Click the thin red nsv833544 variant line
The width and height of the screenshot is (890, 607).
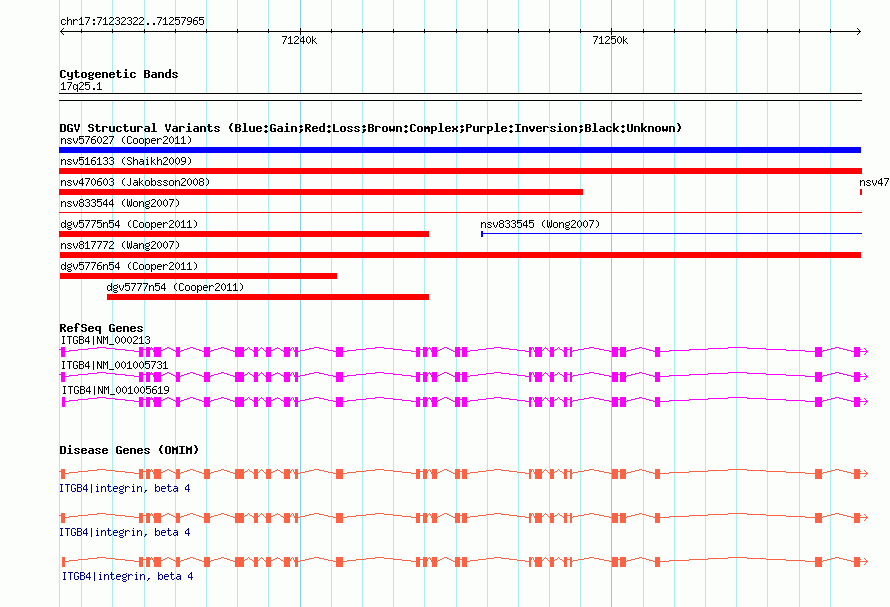point(460,212)
